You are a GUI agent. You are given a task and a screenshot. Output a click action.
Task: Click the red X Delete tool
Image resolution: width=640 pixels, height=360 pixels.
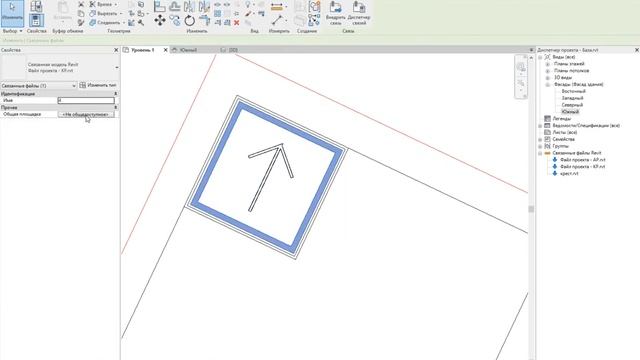(236, 23)
